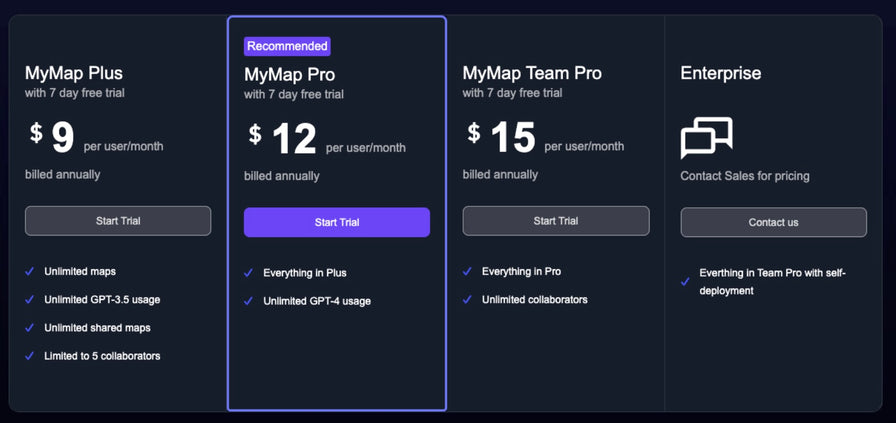The height and width of the screenshot is (423, 896).
Task: Click checkmark next to Unlimited maps
Action: pos(30,272)
